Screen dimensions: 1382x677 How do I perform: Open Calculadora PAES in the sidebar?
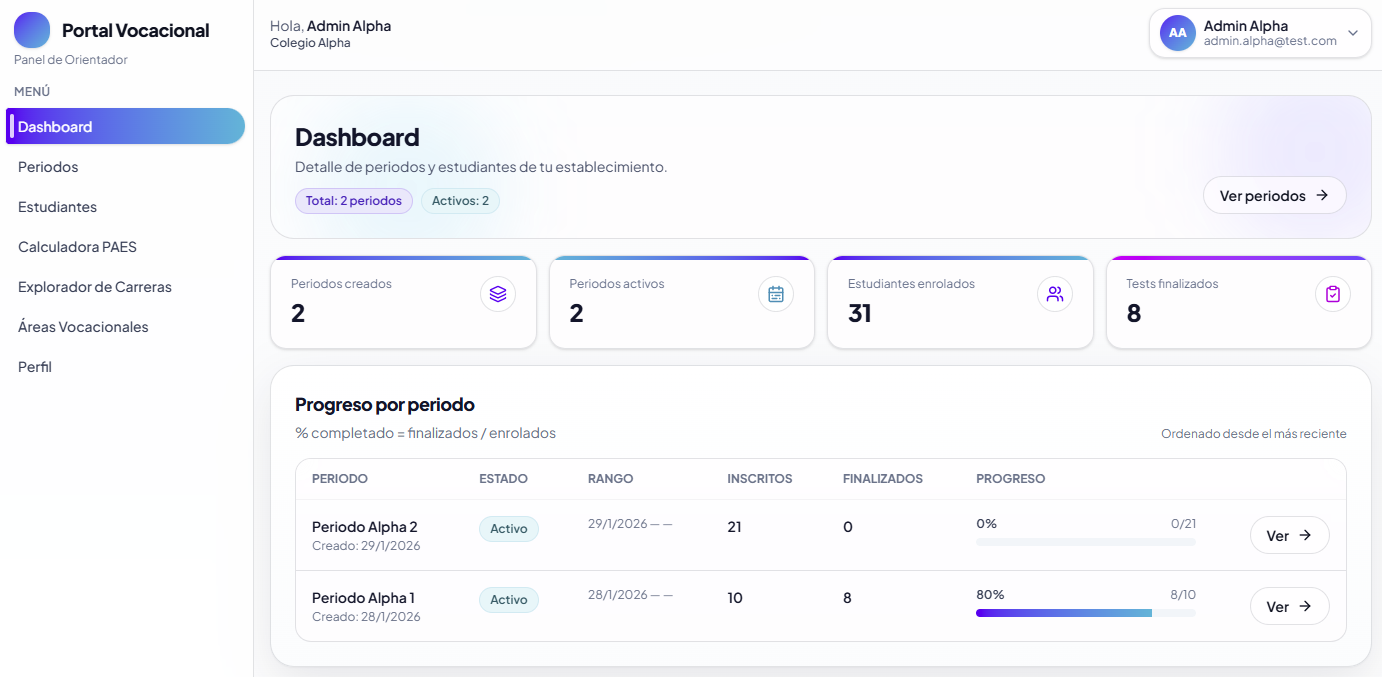tap(76, 247)
